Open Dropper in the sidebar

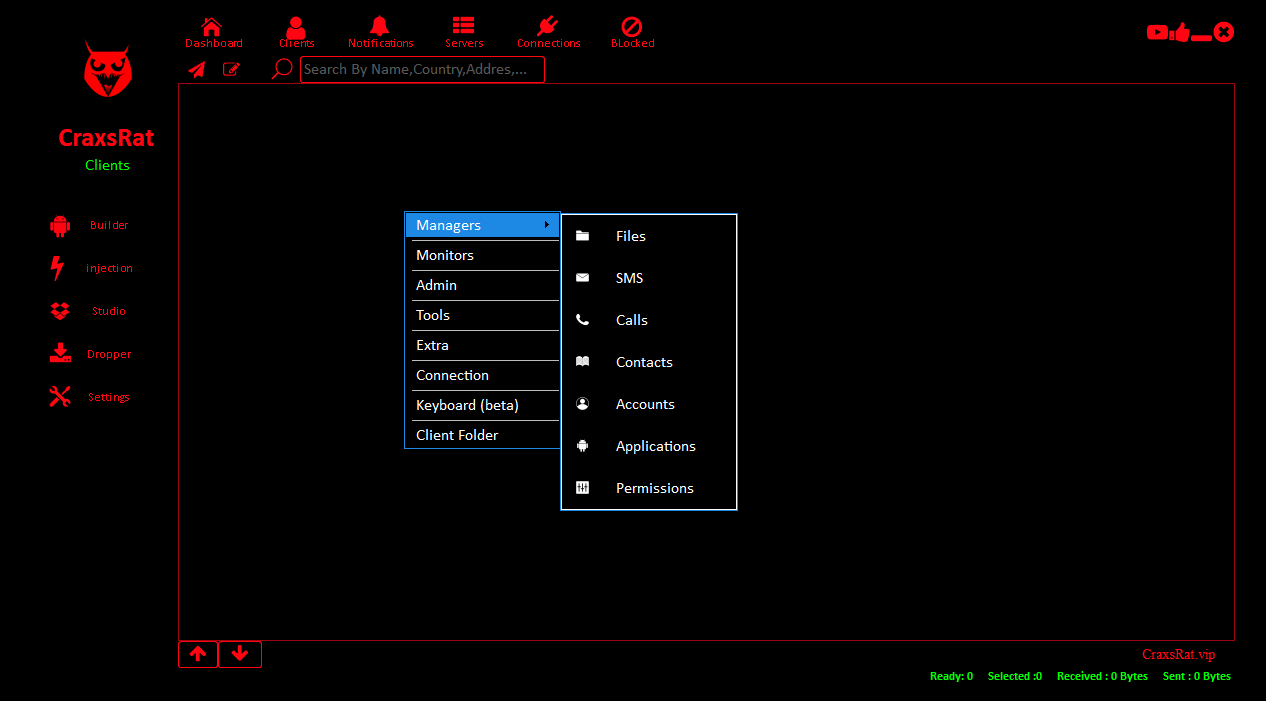(90, 354)
